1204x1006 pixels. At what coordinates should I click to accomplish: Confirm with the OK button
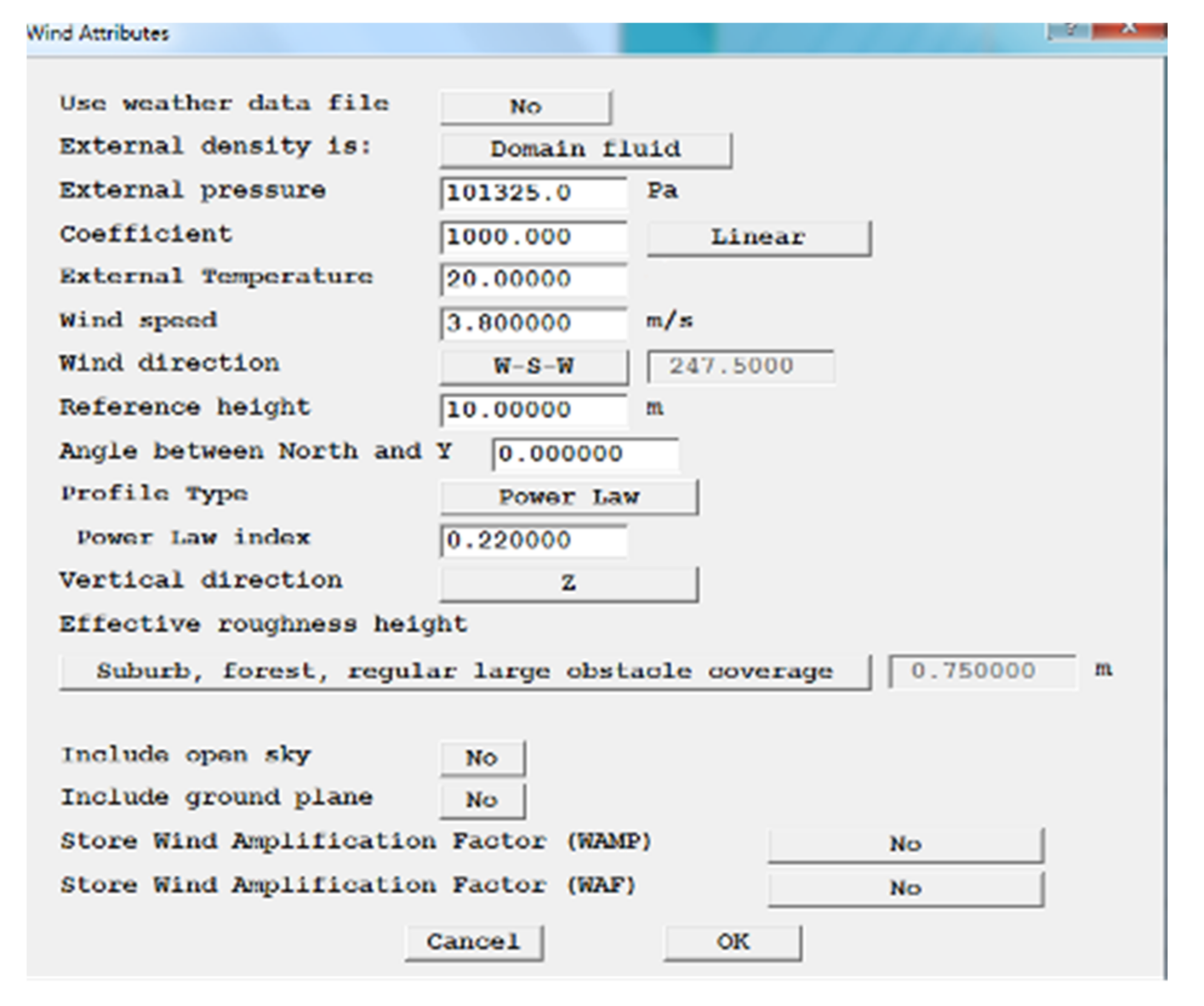(732, 942)
